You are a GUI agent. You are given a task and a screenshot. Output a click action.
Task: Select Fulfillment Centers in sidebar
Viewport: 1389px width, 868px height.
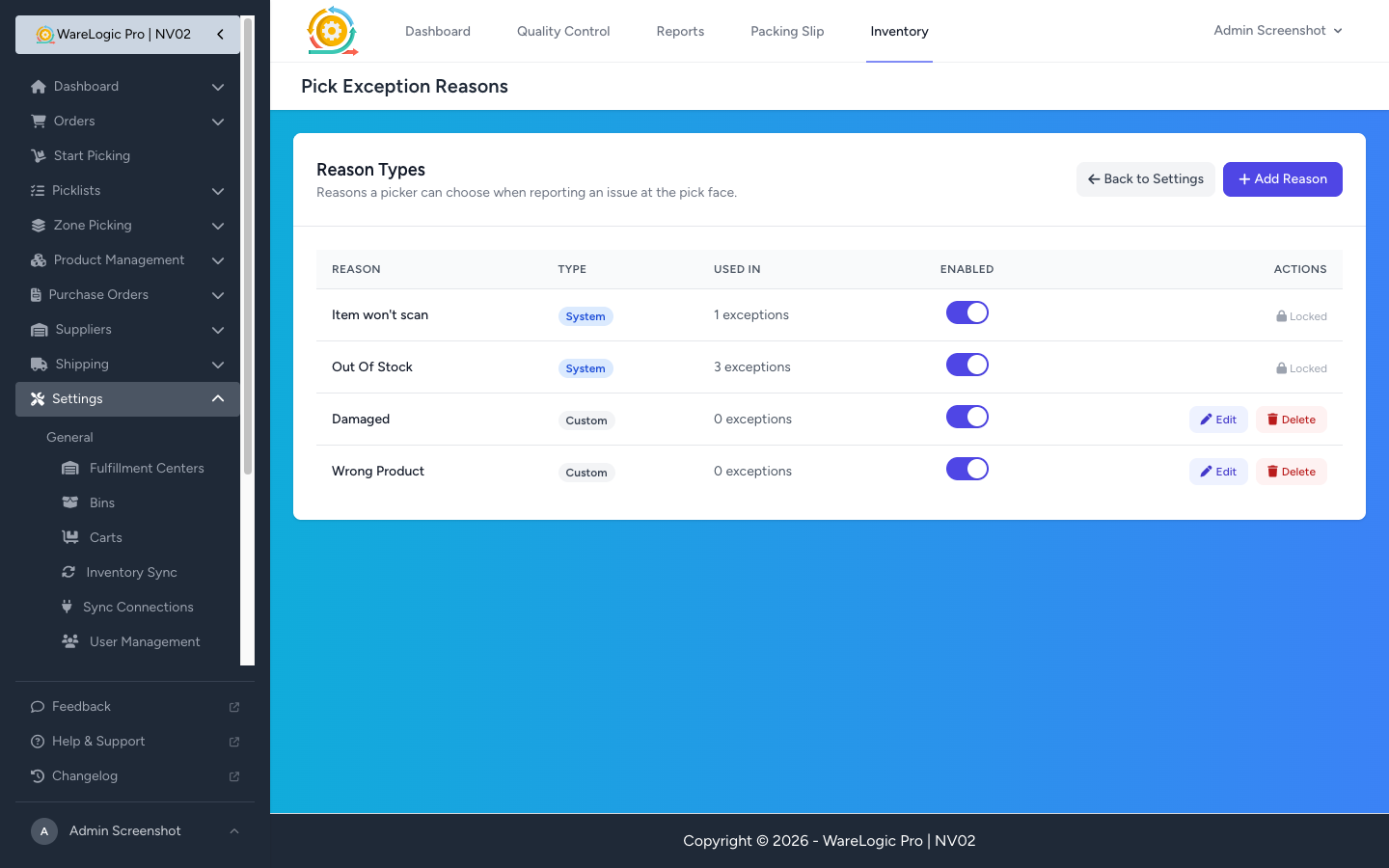click(x=146, y=468)
